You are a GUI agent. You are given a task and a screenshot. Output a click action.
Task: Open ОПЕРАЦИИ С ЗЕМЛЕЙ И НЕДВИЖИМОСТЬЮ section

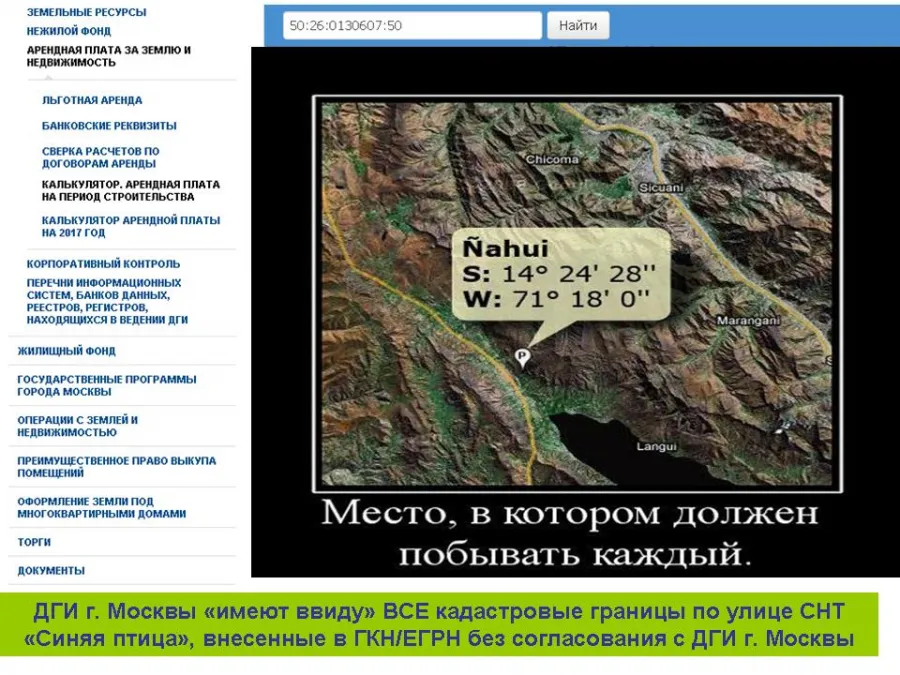click(x=77, y=426)
